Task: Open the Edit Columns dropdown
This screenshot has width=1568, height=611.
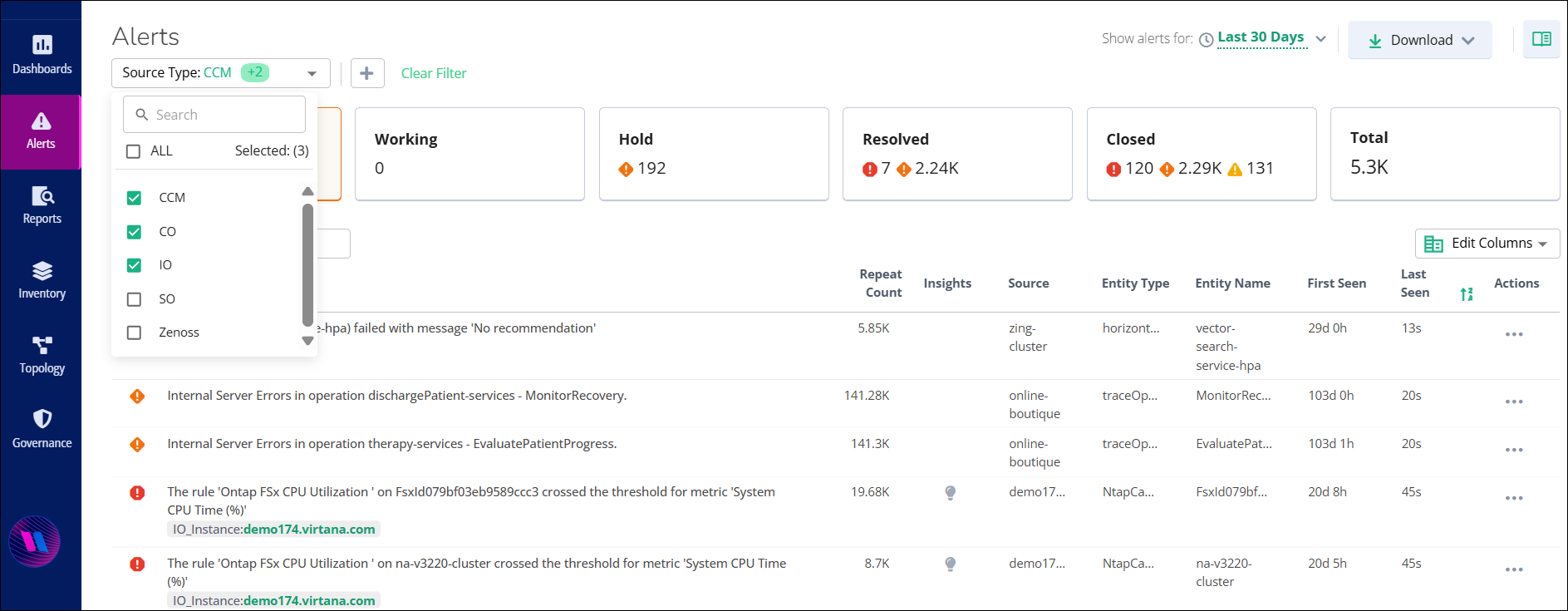Action: (1487, 244)
